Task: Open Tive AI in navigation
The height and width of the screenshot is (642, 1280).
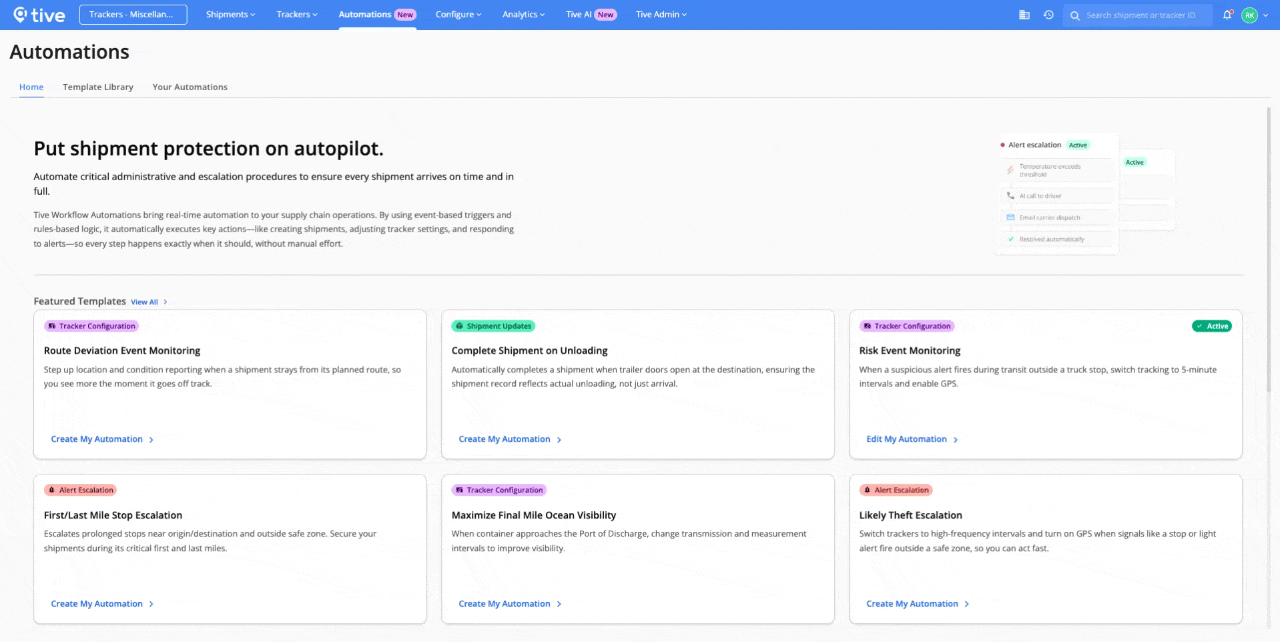Action: 591,14
